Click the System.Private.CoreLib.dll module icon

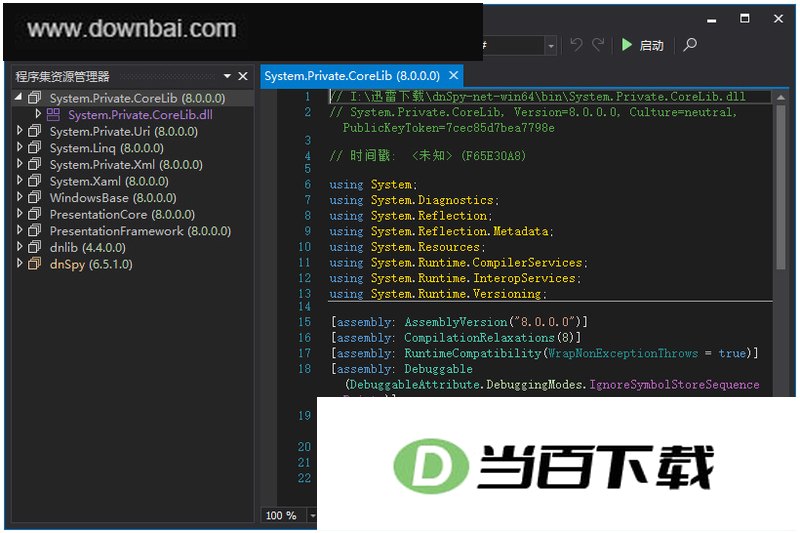point(53,114)
